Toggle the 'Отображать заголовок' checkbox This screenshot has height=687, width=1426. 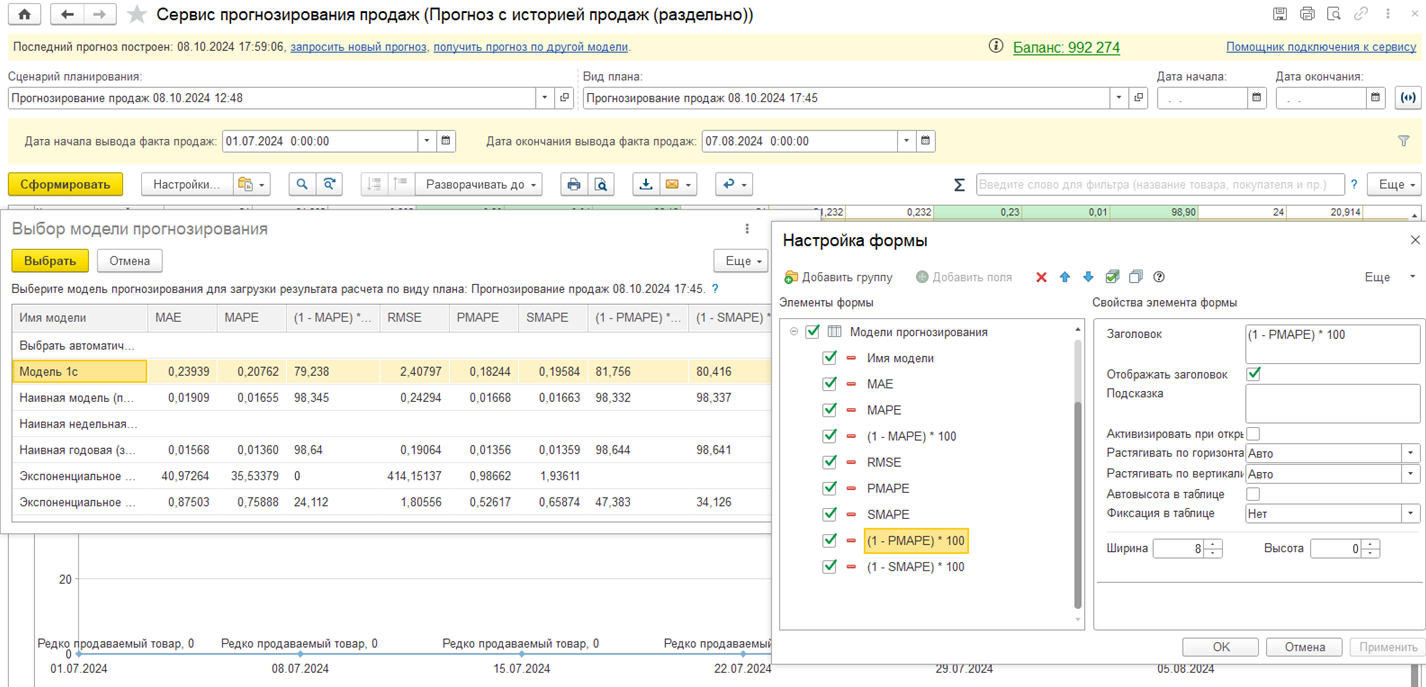1253,374
